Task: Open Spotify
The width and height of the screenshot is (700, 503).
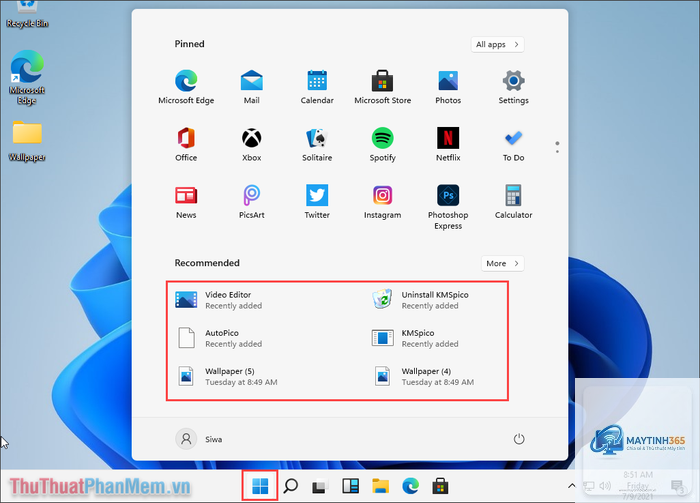Action: [x=383, y=144]
